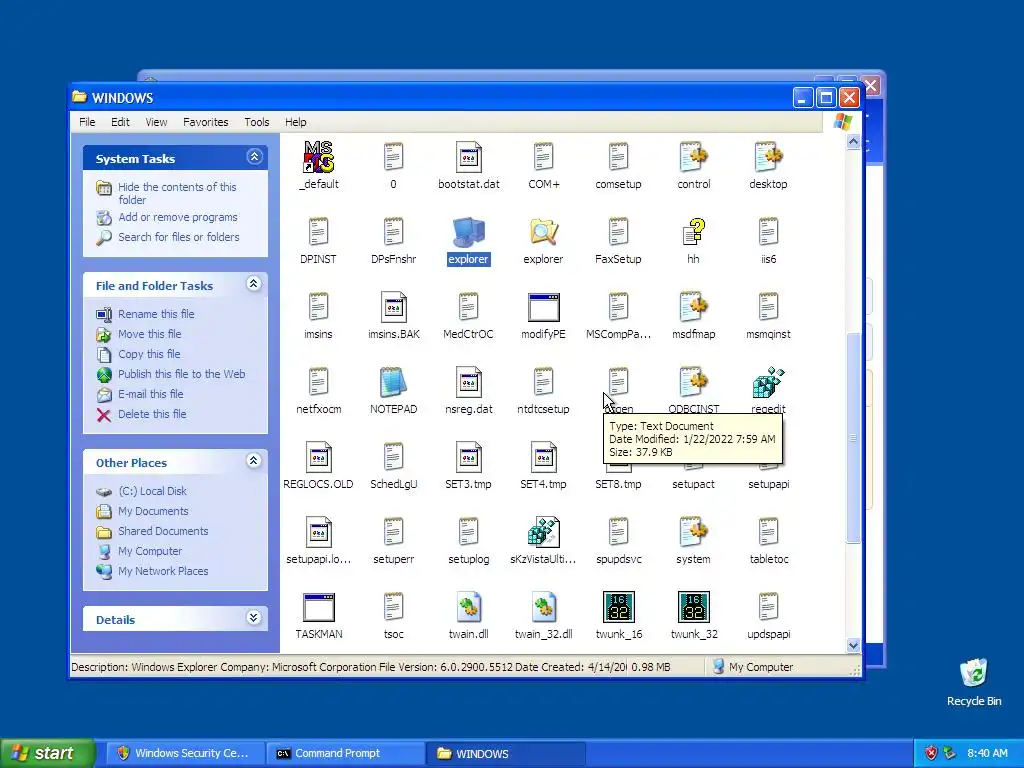Select the SET4.tmp file icon

point(543,458)
